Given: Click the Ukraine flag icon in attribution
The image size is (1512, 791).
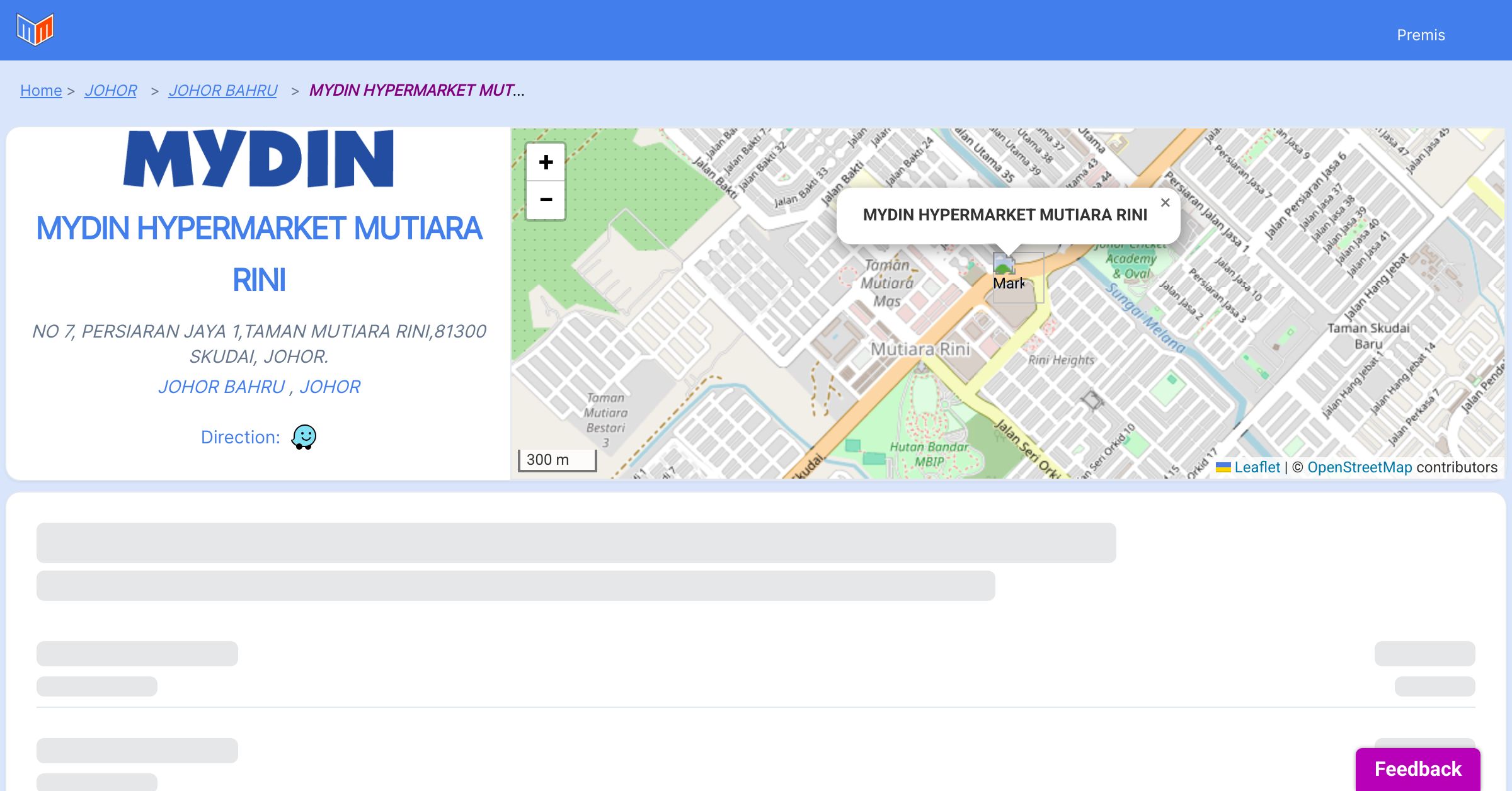Looking at the screenshot, I should tap(1223, 467).
